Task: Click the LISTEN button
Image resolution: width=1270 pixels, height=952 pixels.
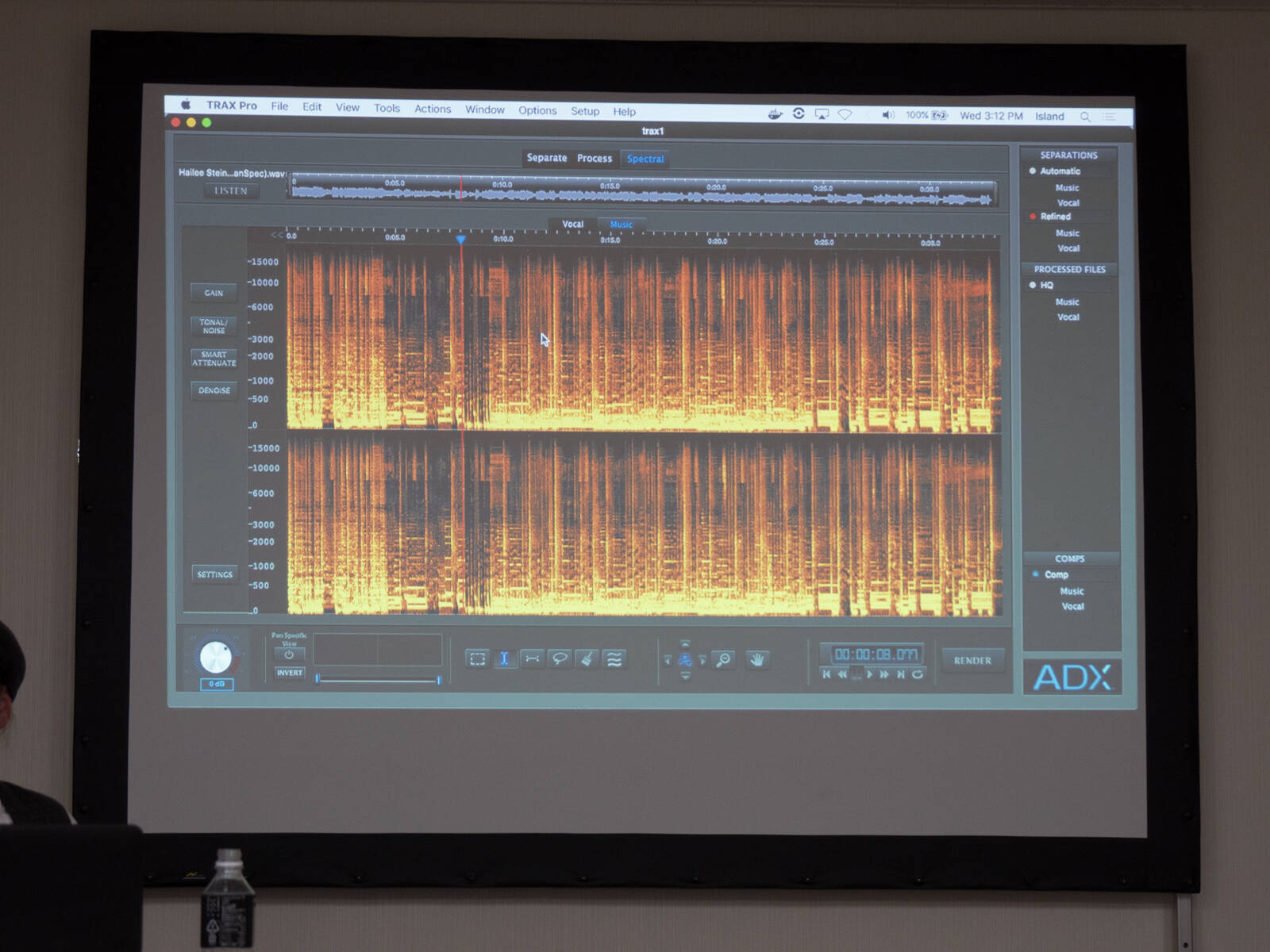Action: [x=231, y=190]
